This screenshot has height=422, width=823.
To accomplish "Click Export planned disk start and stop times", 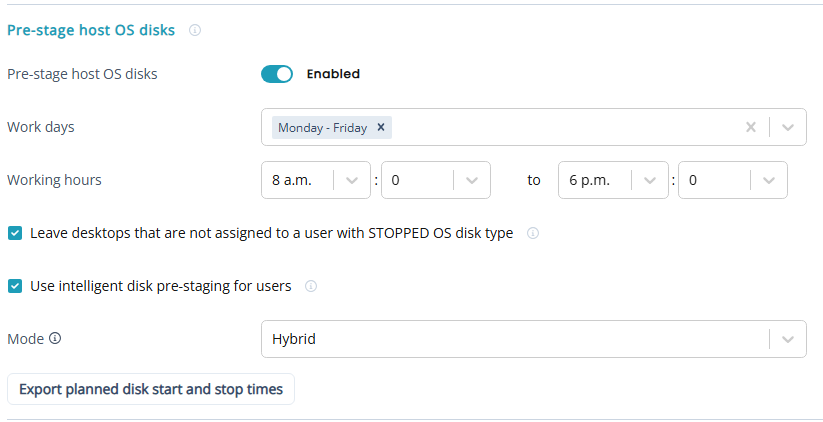I will 151,389.
